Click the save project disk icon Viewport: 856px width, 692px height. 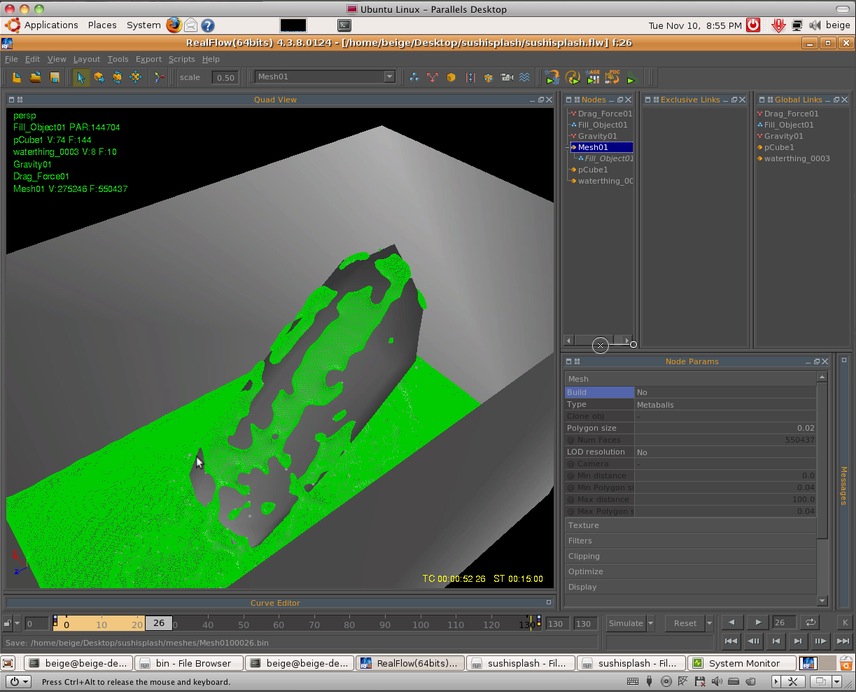54,78
